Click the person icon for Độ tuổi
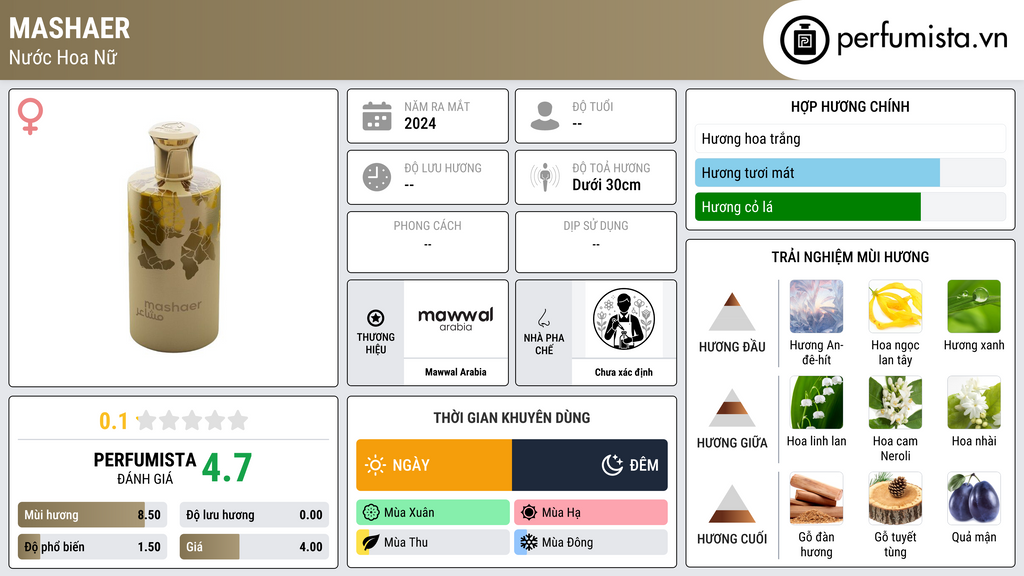The width and height of the screenshot is (1024, 576). (x=545, y=116)
